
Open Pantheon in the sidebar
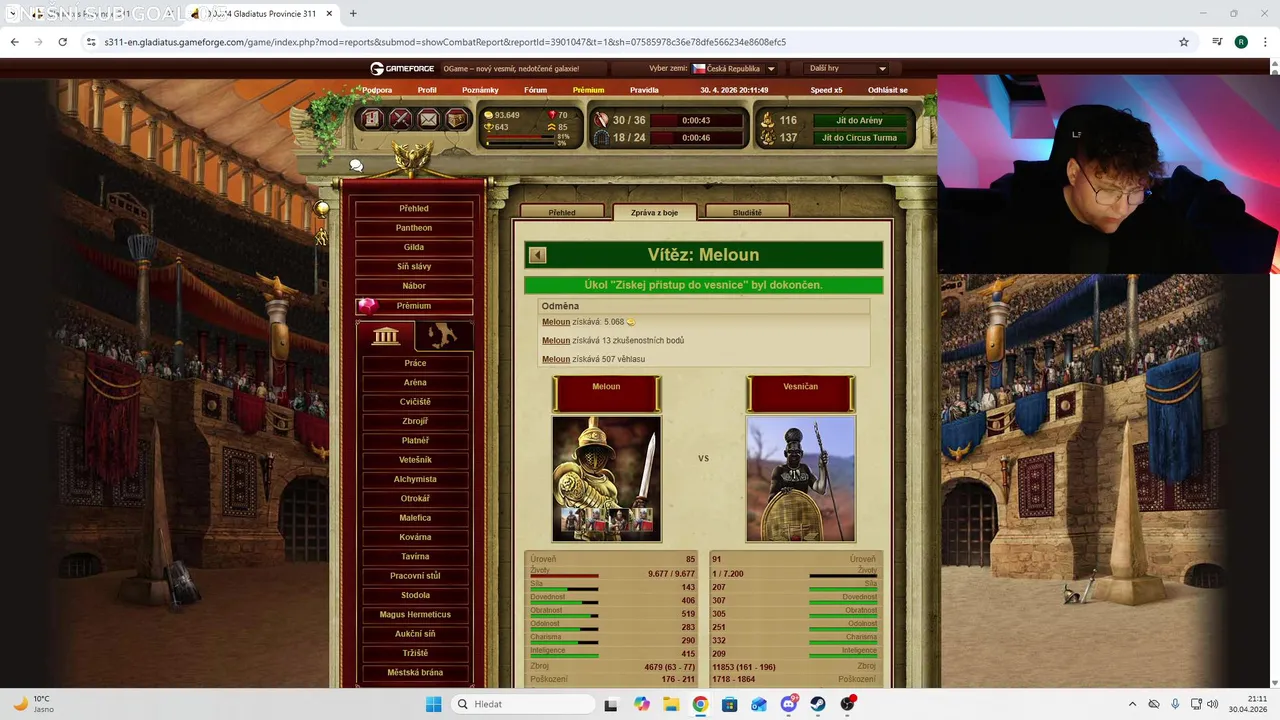pos(414,228)
